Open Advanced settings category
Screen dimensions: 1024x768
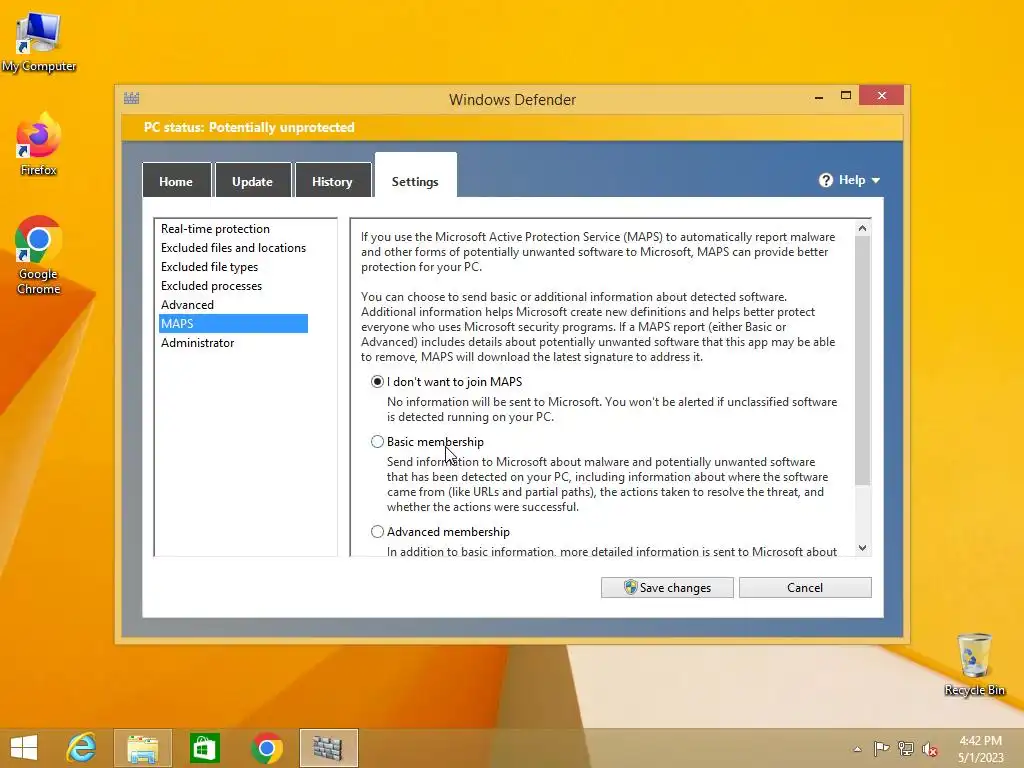(x=187, y=304)
